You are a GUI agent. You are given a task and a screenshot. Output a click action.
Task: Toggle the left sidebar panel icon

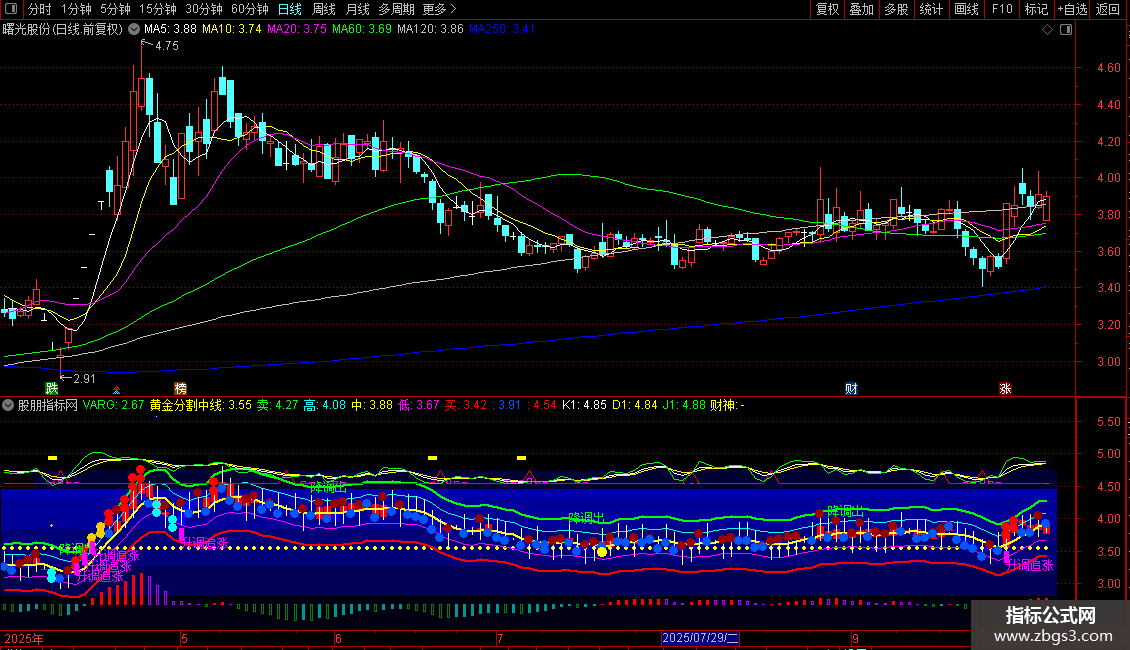point(12,10)
